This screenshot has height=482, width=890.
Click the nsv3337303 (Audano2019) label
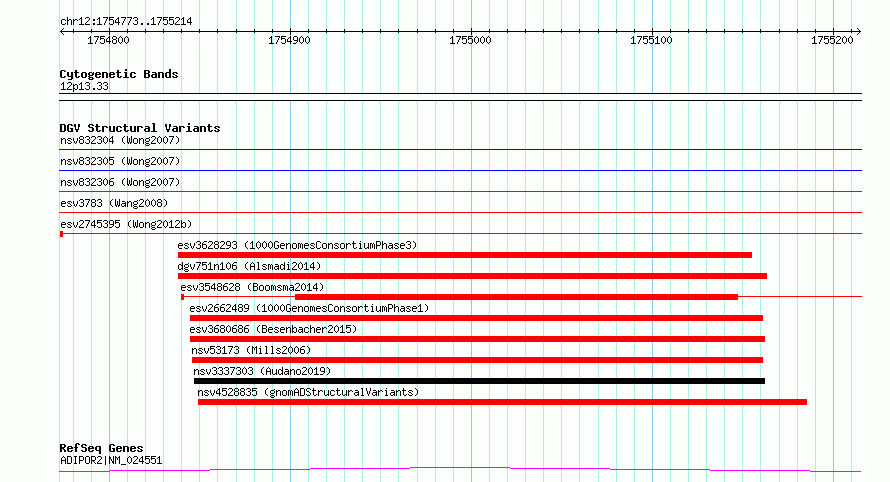click(262, 371)
